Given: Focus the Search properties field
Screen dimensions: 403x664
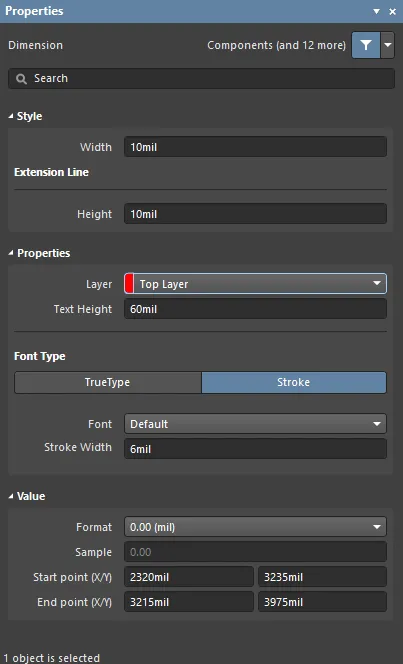Looking at the screenshot, I should (x=202, y=79).
